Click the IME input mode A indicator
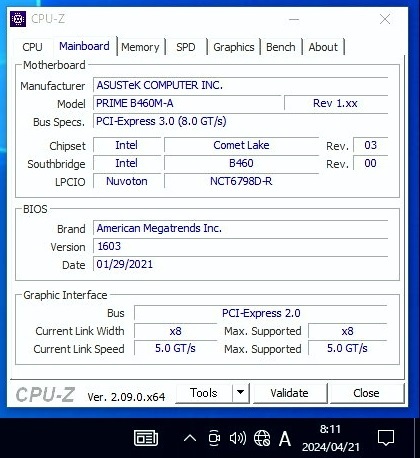420x458 pixels. click(285, 438)
